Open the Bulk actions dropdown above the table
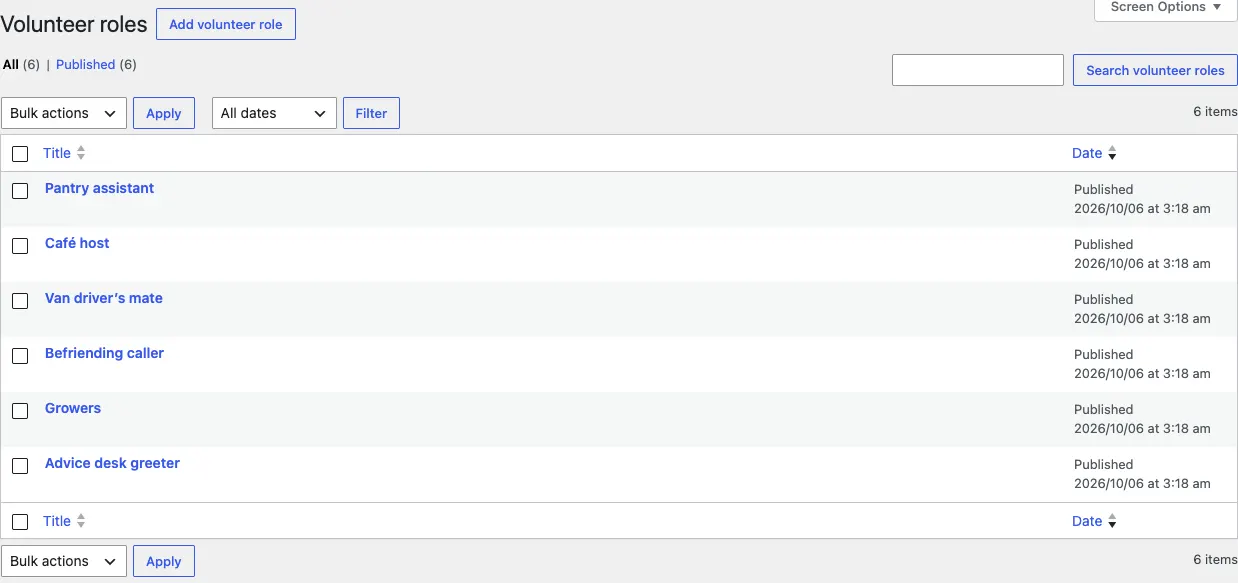1238x583 pixels. tap(64, 113)
